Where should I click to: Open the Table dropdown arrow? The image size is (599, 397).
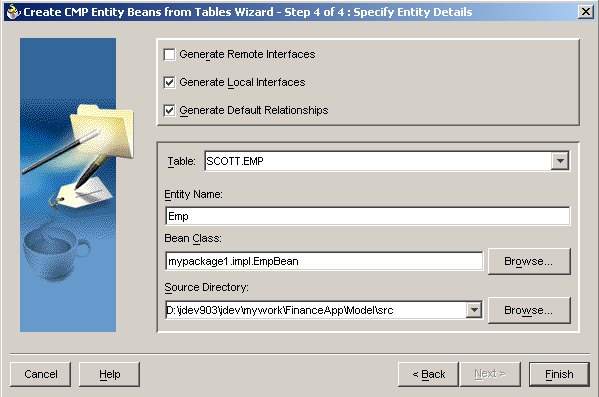point(560,161)
